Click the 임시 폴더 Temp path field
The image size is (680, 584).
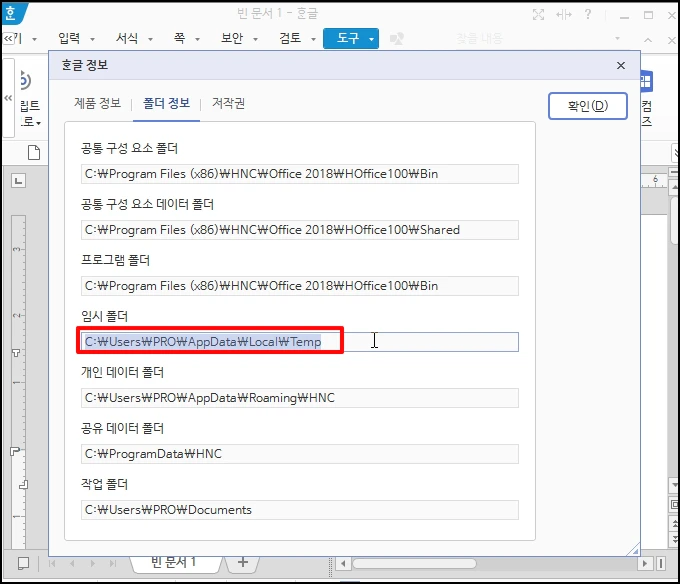[300, 342]
